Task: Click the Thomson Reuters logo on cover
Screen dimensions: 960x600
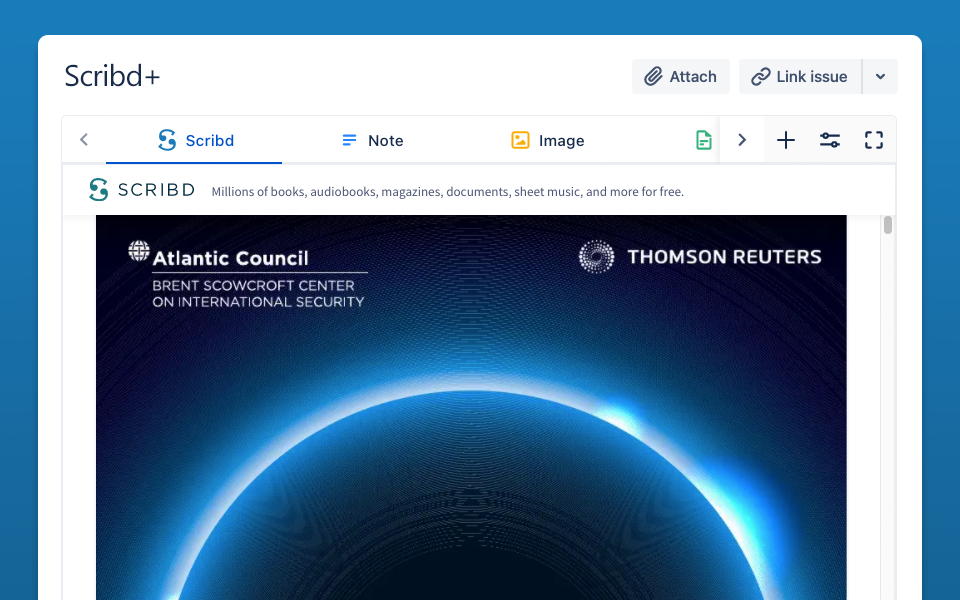Action: point(700,257)
